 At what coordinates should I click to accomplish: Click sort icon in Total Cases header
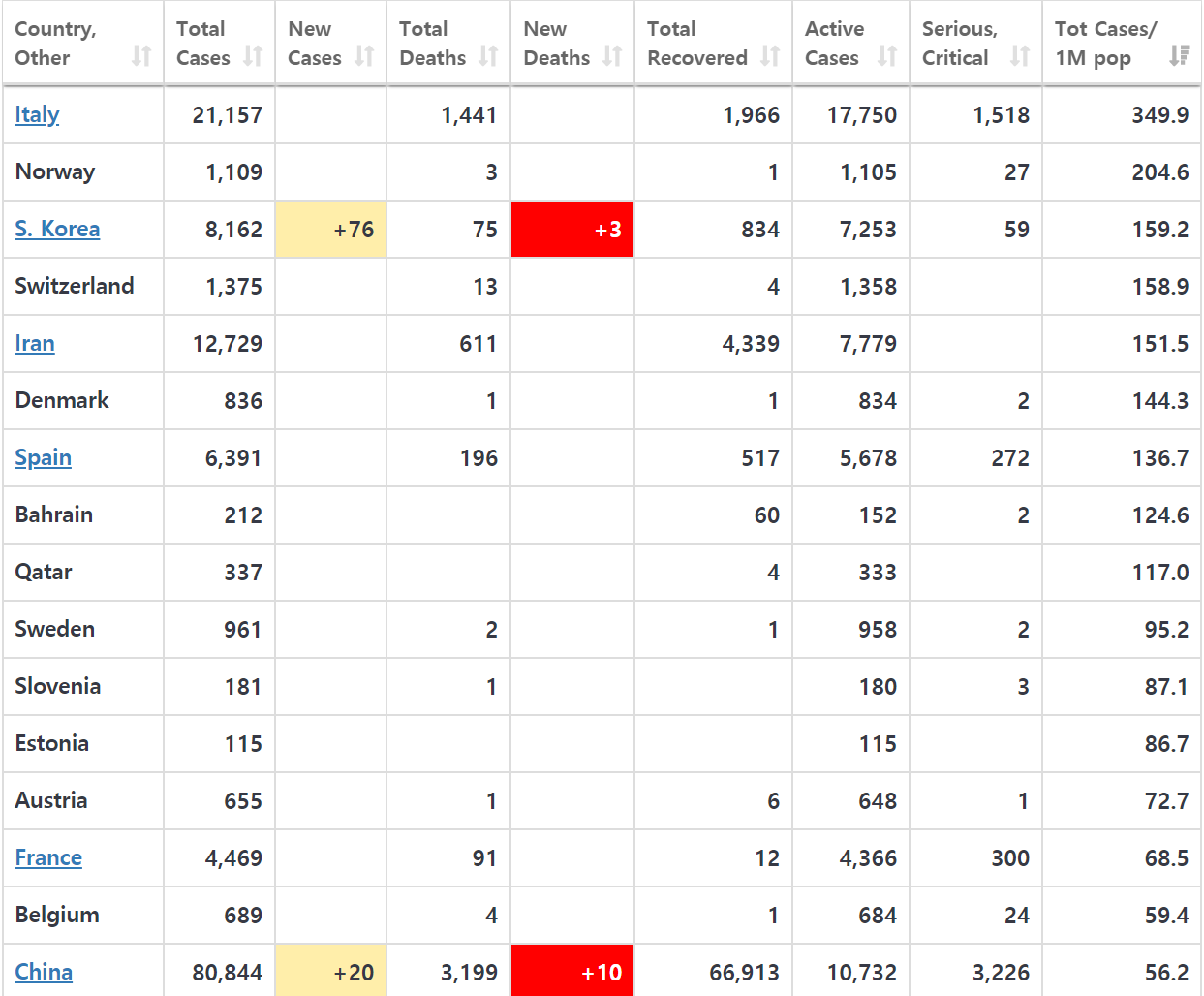click(253, 56)
